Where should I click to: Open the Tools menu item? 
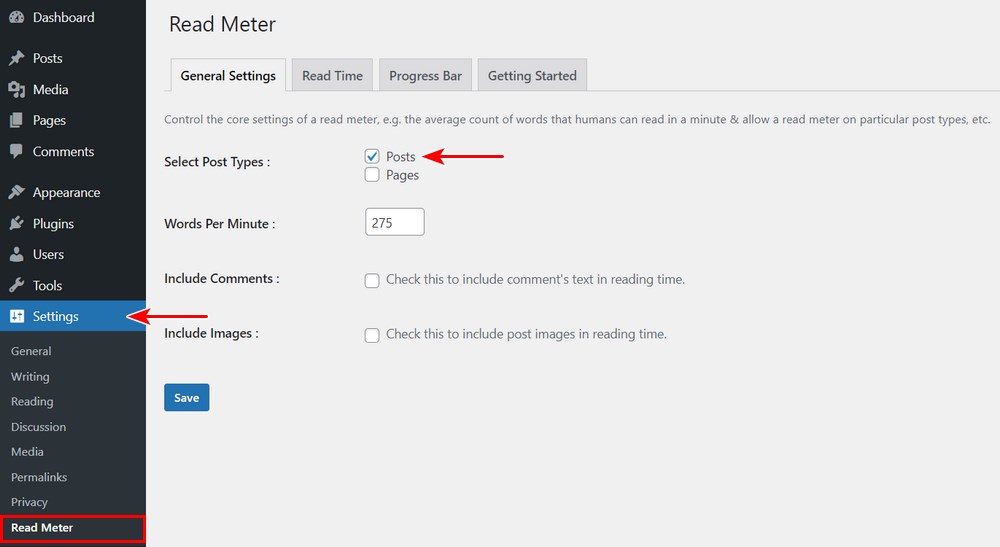pyautogui.click(x=73, y=285)
